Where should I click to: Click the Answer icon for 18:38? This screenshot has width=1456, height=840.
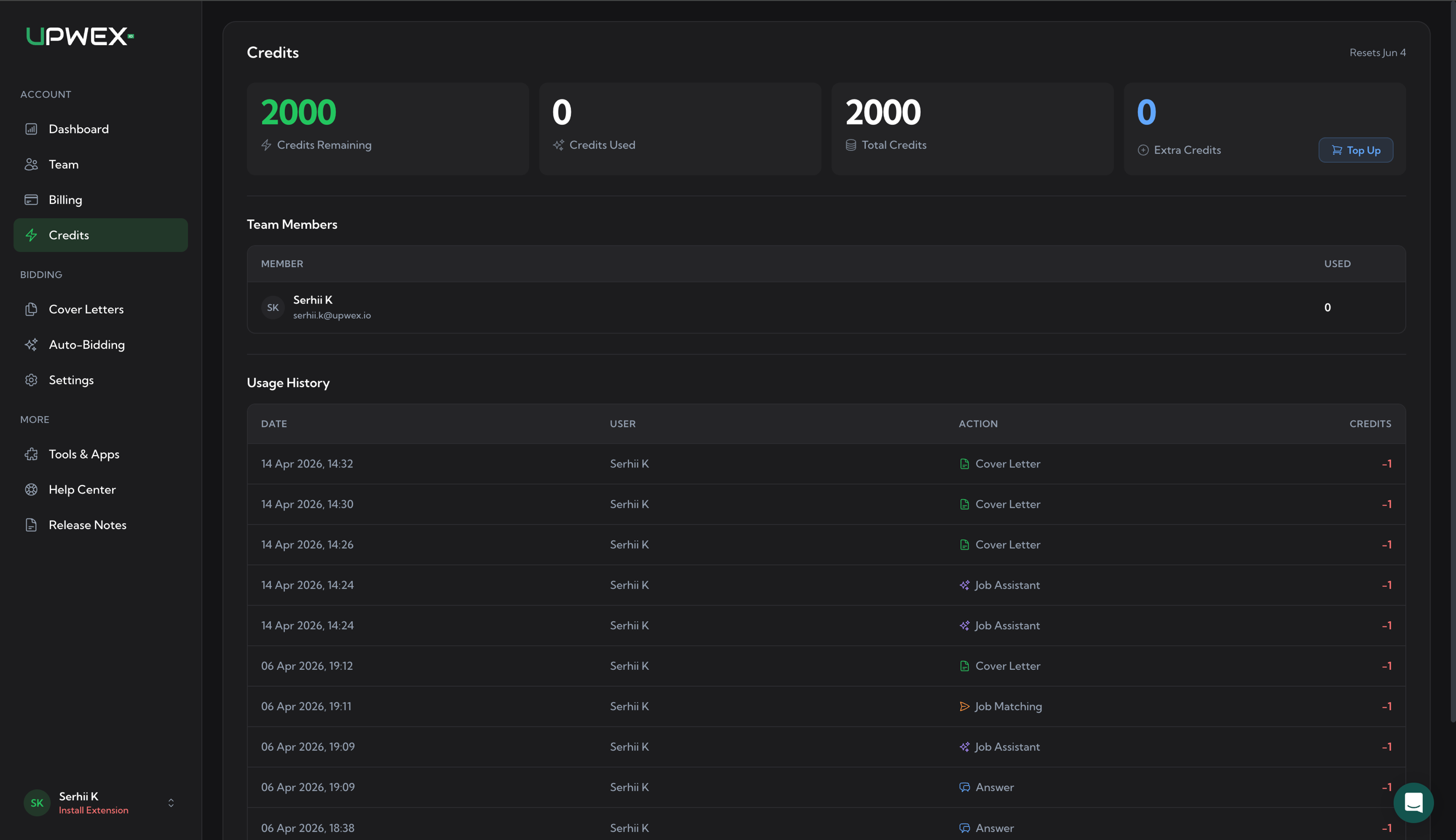pos(964,828)
